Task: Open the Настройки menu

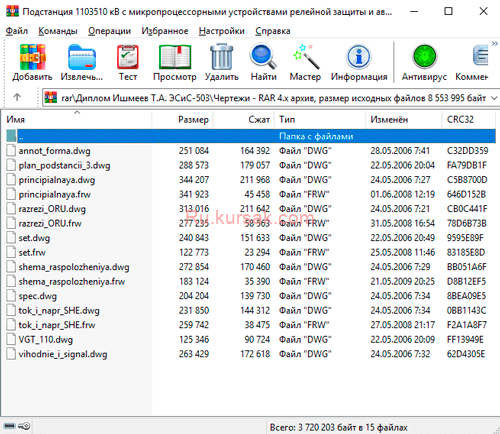Action: tap(222, 31)
